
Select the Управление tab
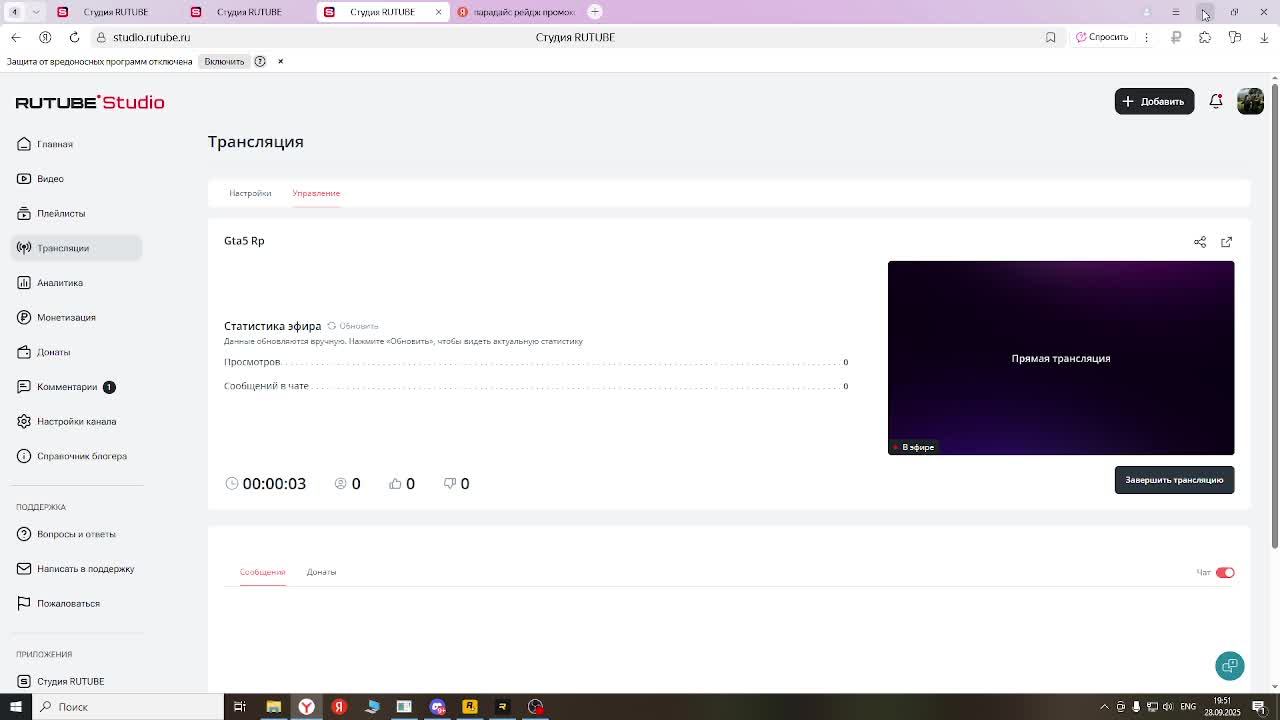coord(316,193)
